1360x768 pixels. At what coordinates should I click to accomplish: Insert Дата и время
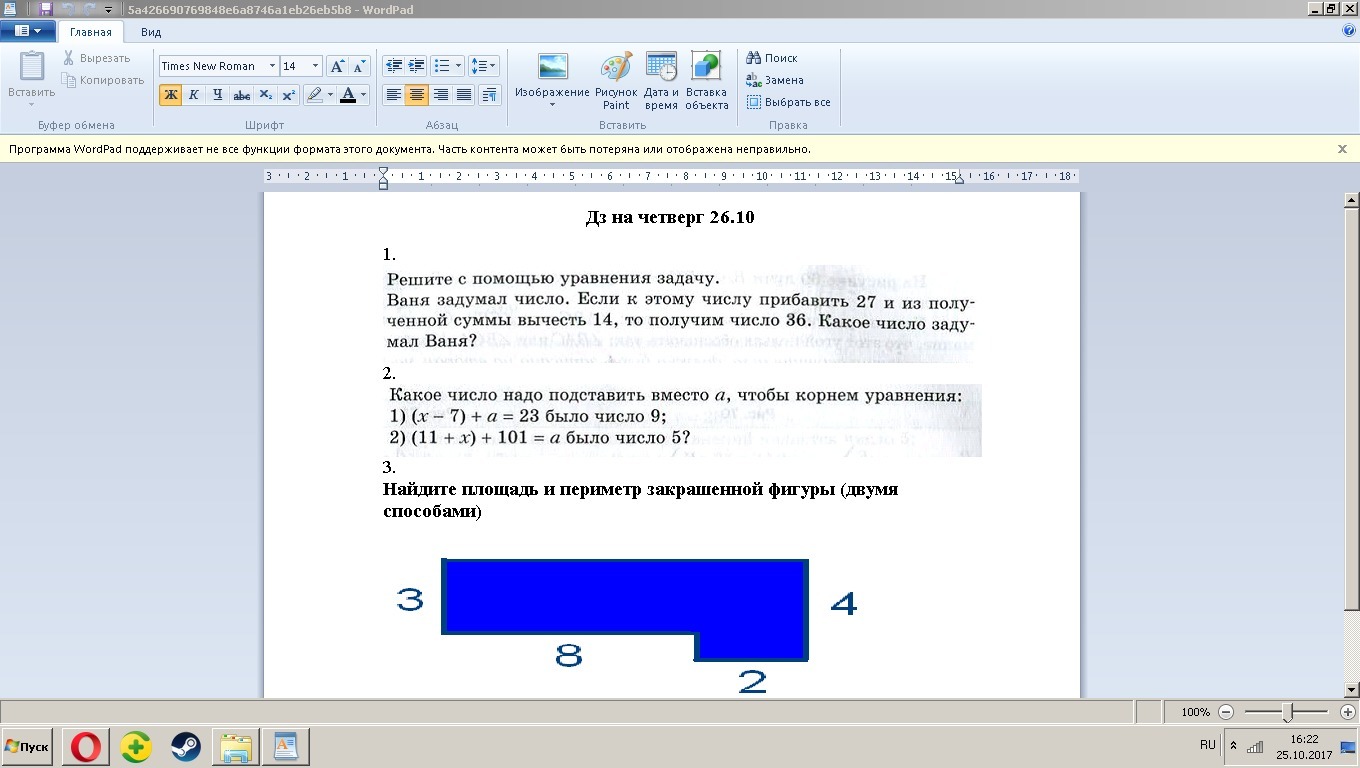[661, 80]
